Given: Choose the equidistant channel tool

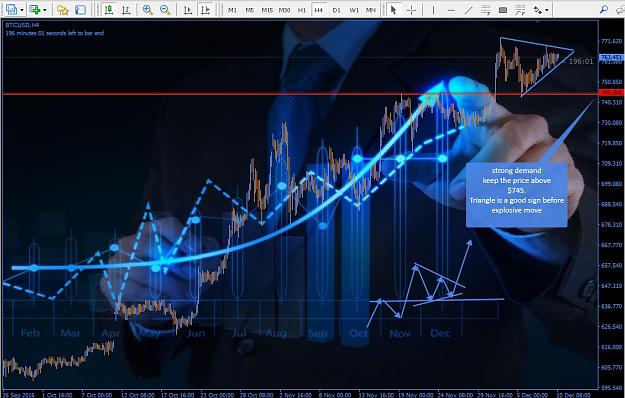Looking at the screenshot, I should pyautogui.click(x=485, y=10).
